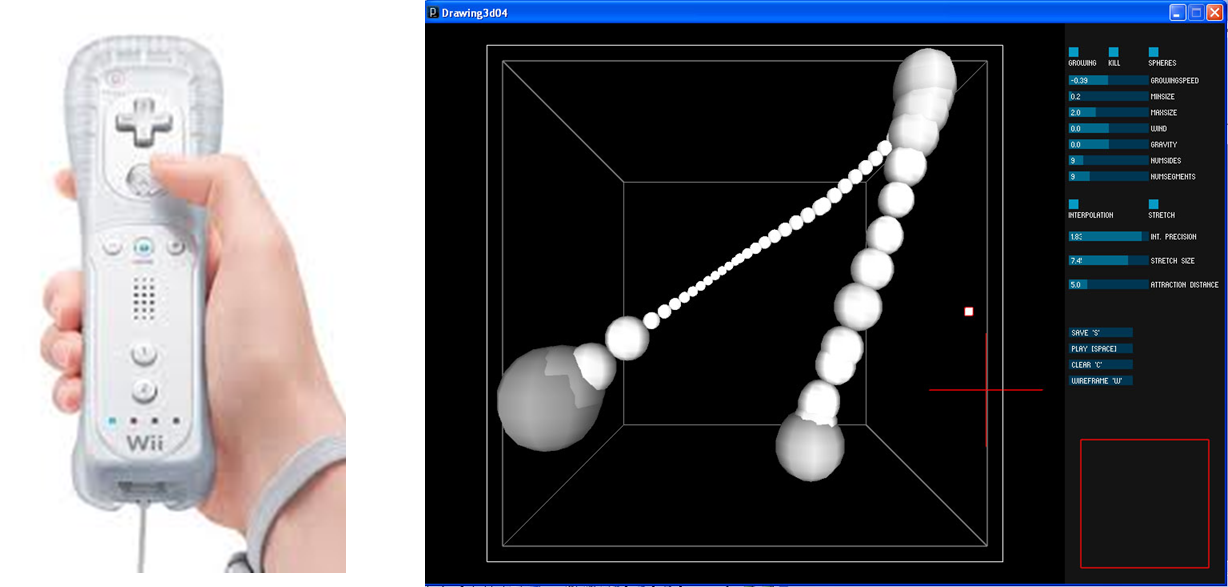Adjust the STRETCH SIZE slider

1108,260
